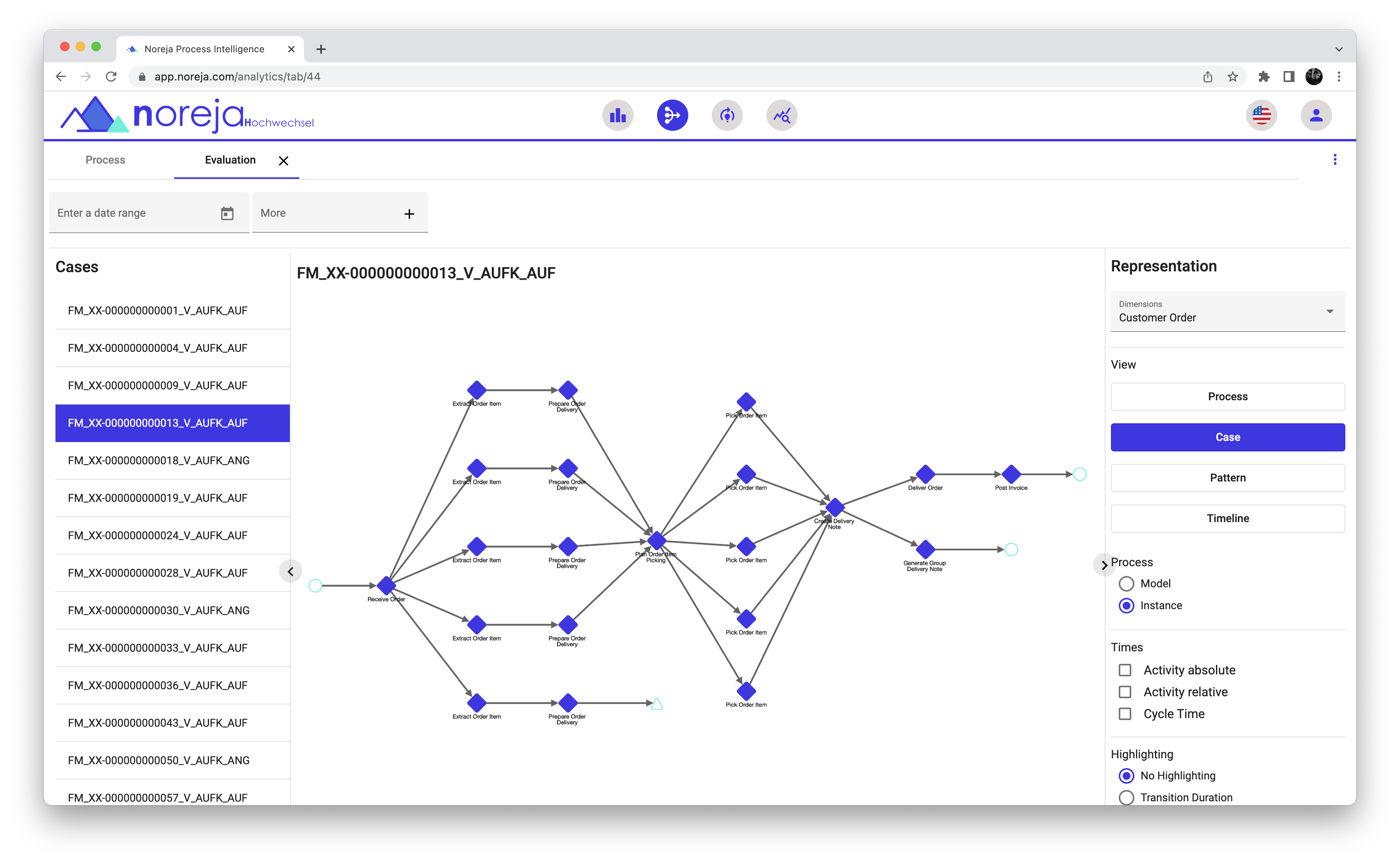Open the chart magnifier analysis icon
The image size is (1400, 863).
click(782, 116)
